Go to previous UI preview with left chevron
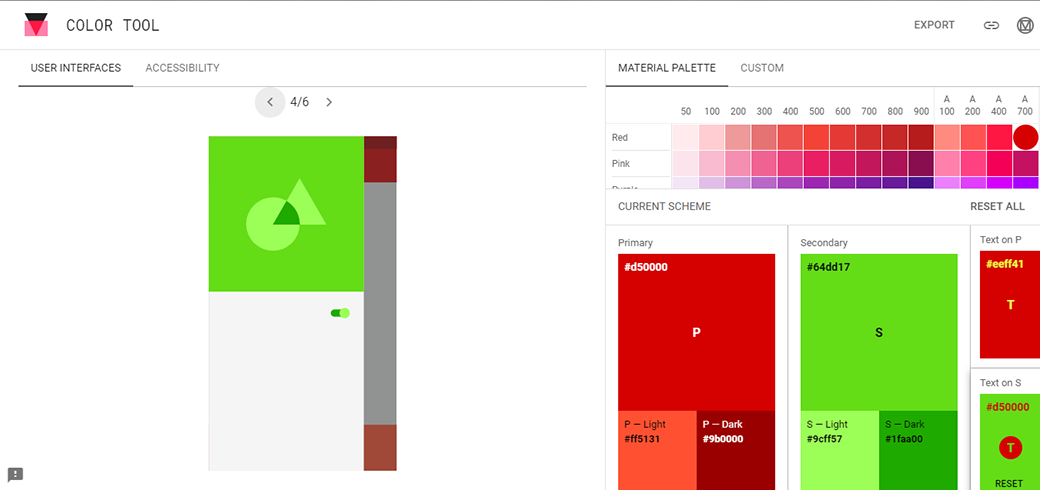The image size is (1040, 490). (270, 102)
